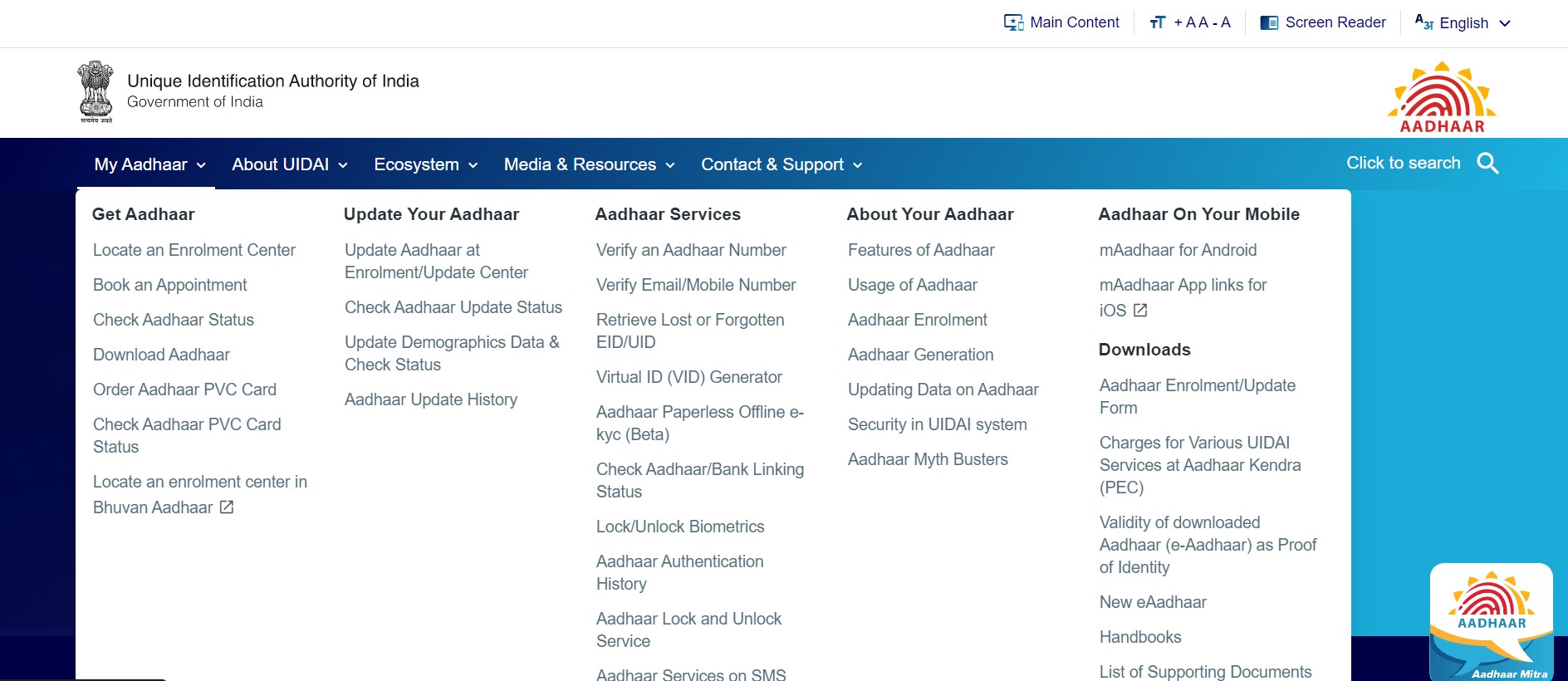This screenshot has height=681, width=1568.
Task: Open Order Aadhaar PVC Card
Action: click(184, 389)
